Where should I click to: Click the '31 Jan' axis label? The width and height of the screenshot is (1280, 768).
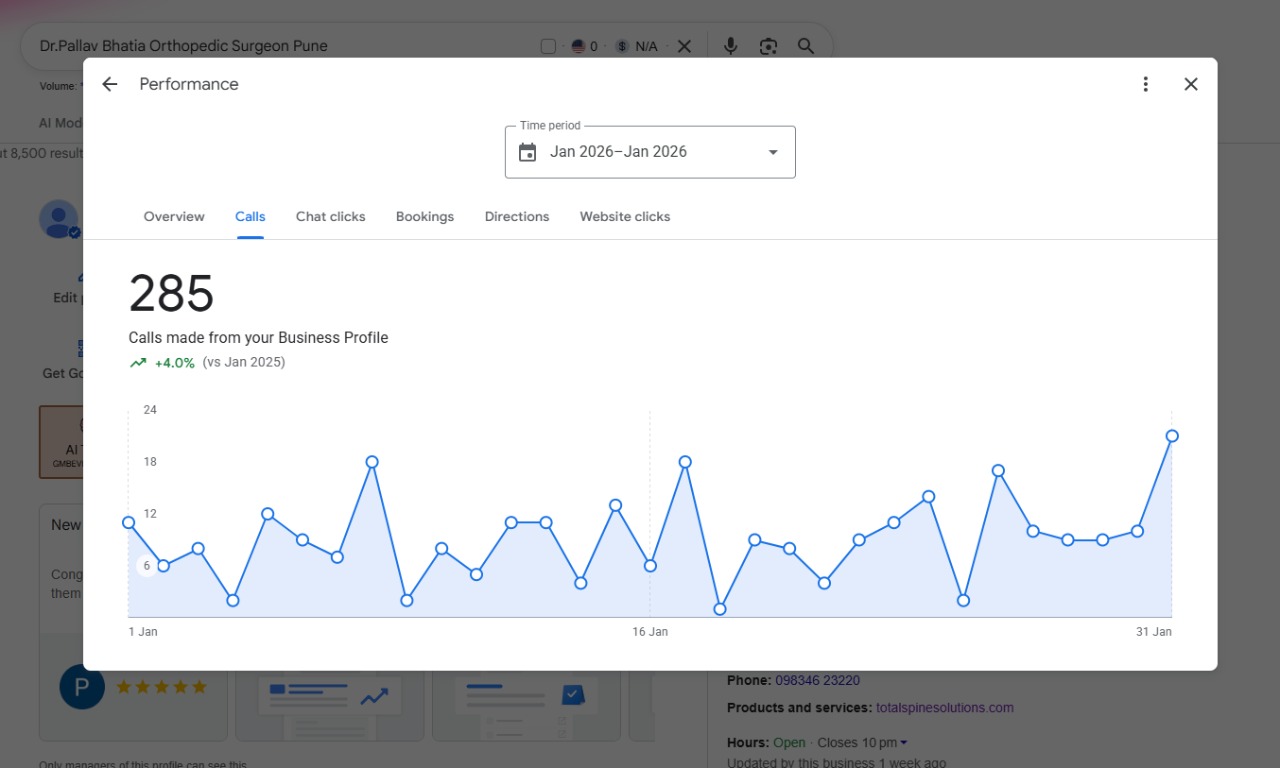(x=1154, y=632)
